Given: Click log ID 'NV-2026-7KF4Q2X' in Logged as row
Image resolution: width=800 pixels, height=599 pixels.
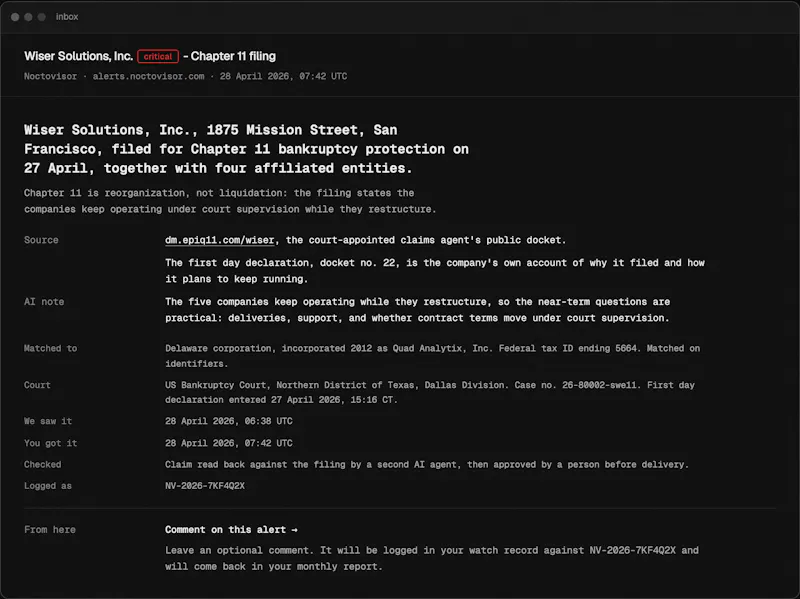Looking at the screenshot, I should pos(205,486).
